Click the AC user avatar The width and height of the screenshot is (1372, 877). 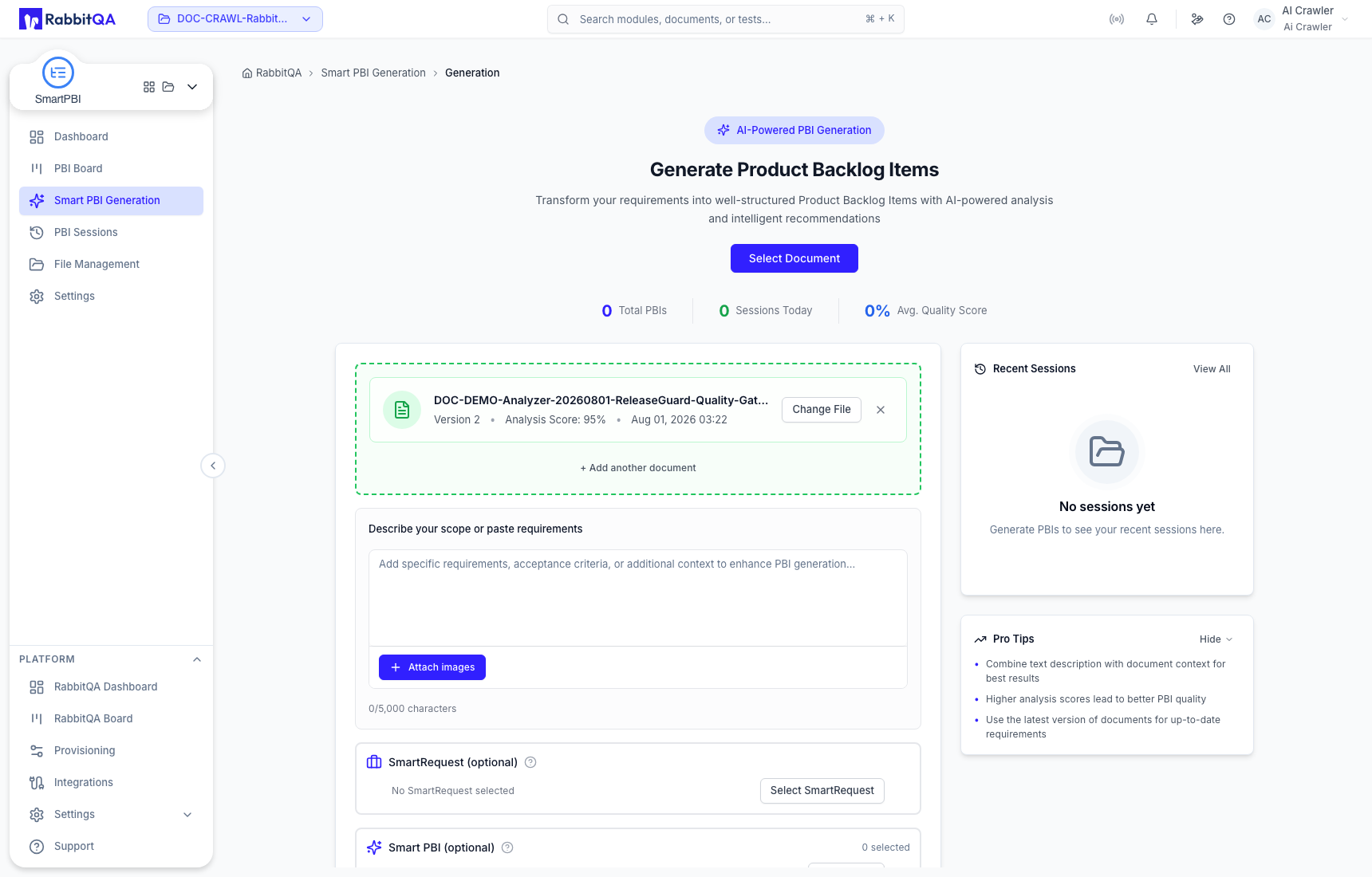(1264, 19)
